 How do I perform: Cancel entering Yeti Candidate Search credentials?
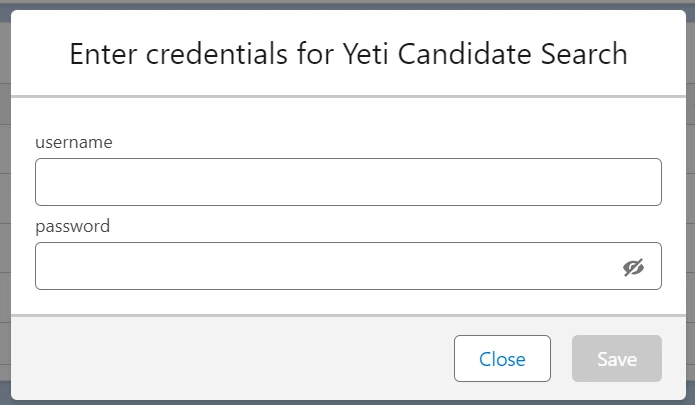point(502,358)
